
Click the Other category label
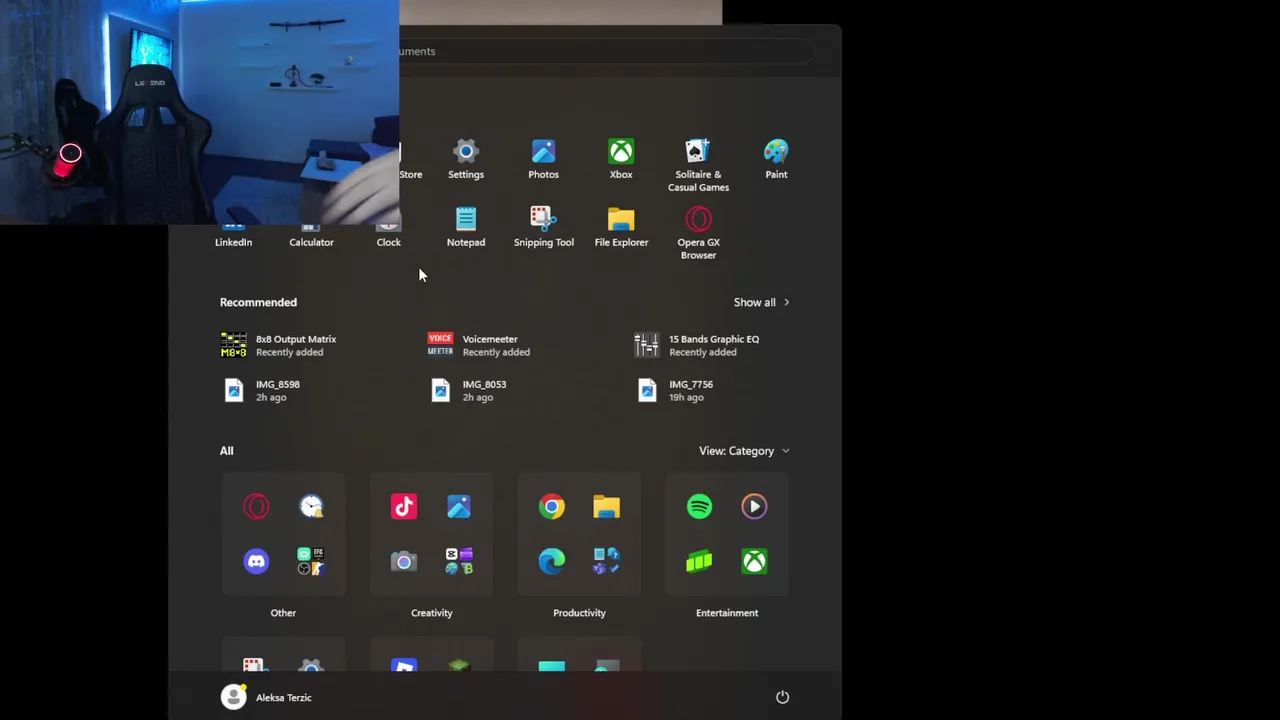pyautogui.click(x=283, y=613)
